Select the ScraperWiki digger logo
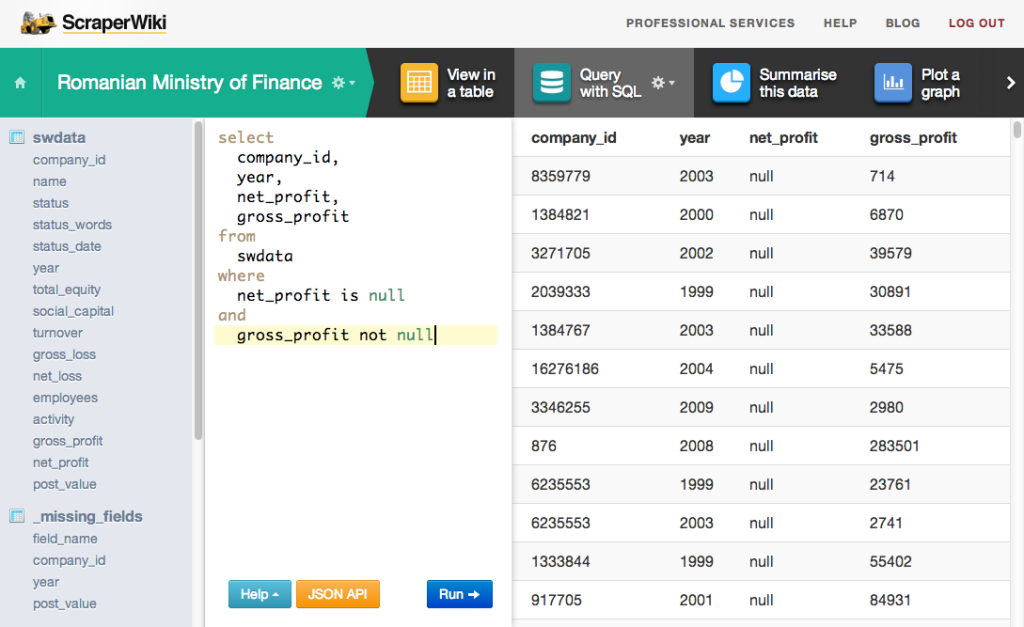This screenshot has width=1024, height=627. click(x=39, y=22)
